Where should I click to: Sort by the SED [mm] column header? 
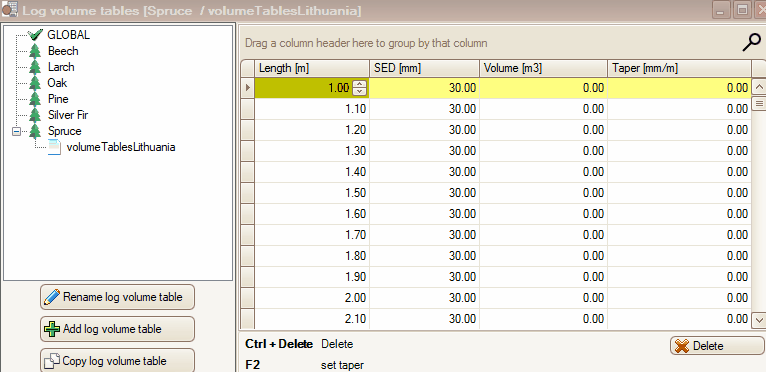click(424, 68)
